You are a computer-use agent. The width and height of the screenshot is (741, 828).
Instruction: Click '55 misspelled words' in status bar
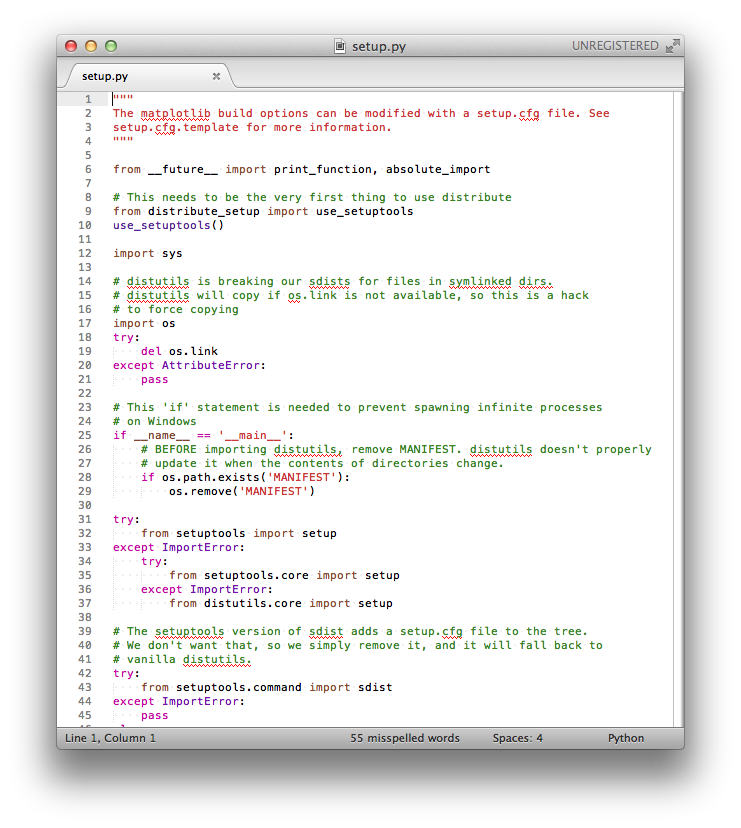[x=405, y=738]
